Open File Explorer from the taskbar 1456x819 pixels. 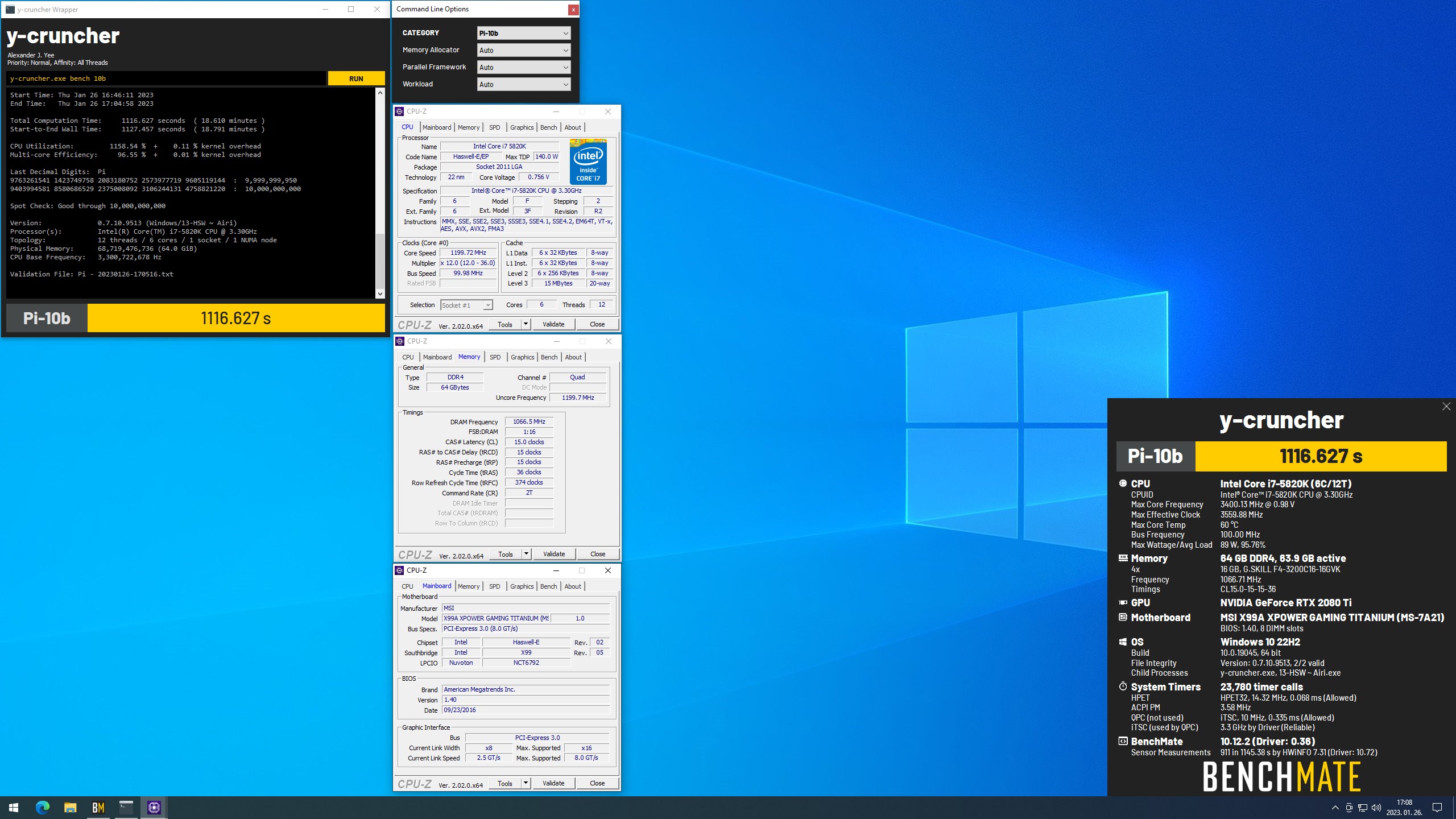[x=70, y=808]
